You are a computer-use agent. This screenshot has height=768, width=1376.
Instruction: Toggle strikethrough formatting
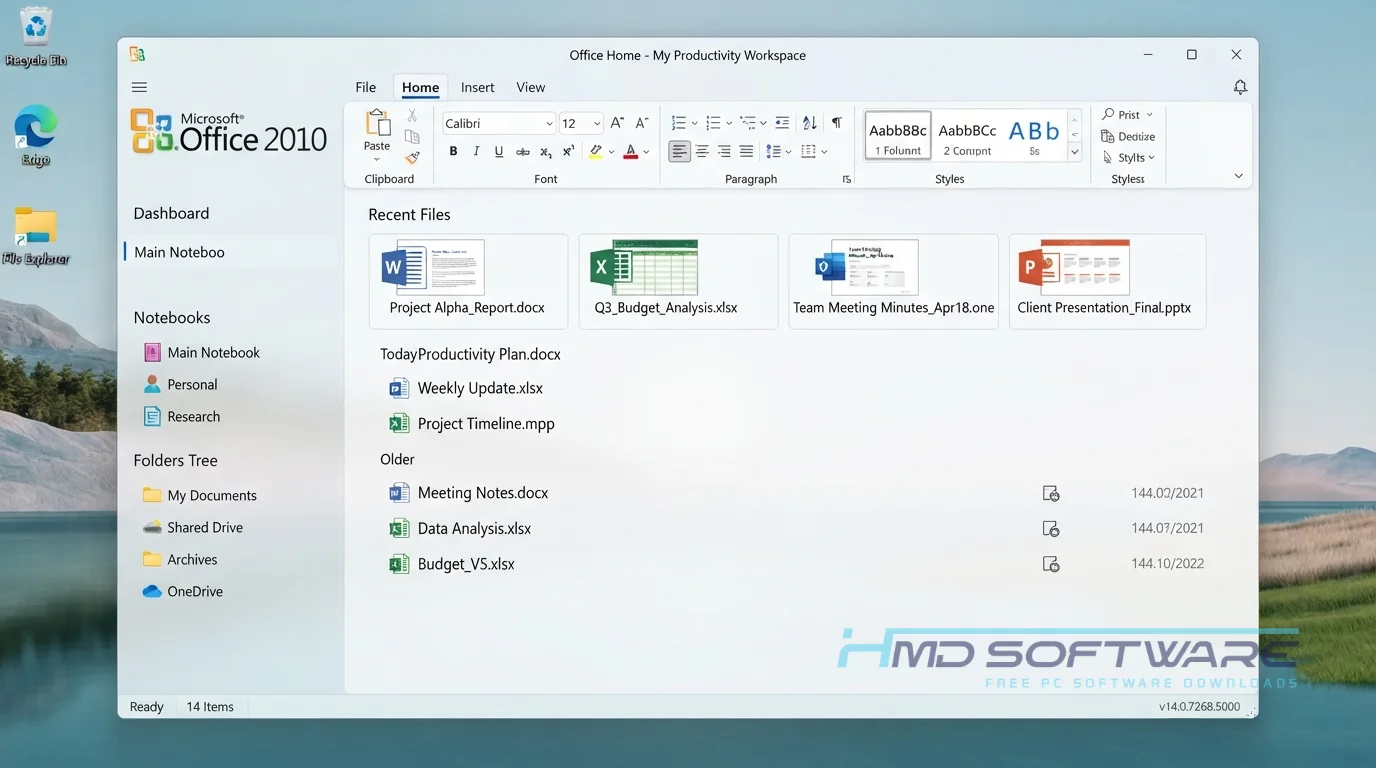tap(522, 152)
